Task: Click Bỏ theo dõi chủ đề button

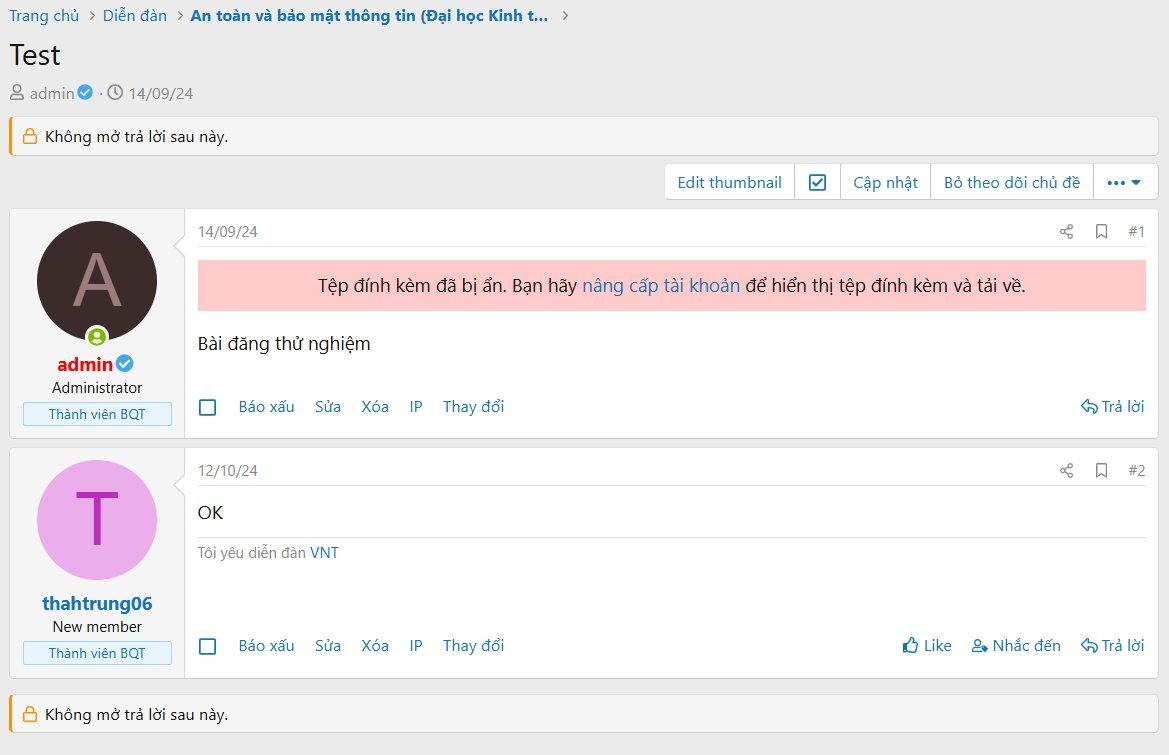Action: (x=1011, y=183)
